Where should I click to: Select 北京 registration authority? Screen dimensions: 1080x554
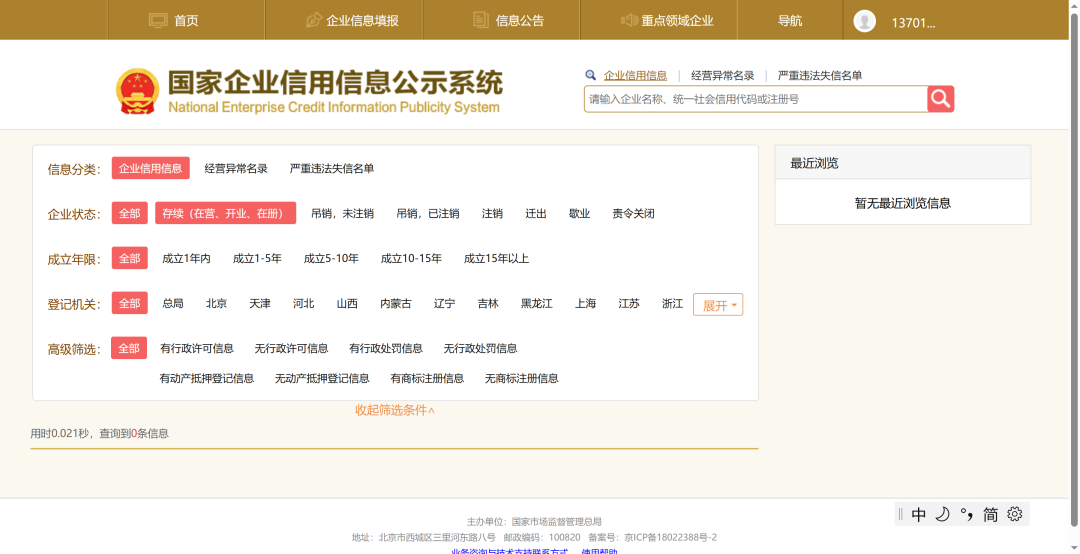(216, 303)
